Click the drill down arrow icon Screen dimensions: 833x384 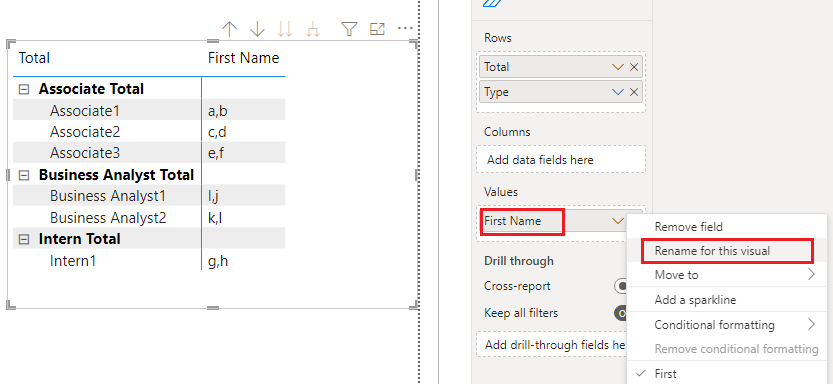[x=257, y=29]
